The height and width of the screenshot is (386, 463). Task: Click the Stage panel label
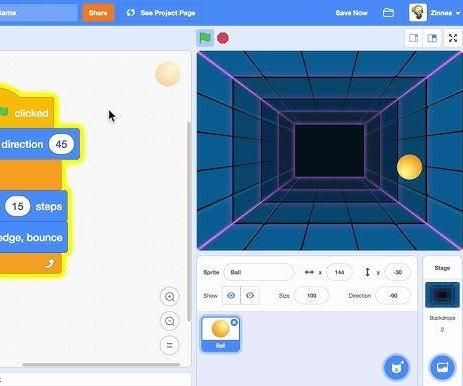442,268
